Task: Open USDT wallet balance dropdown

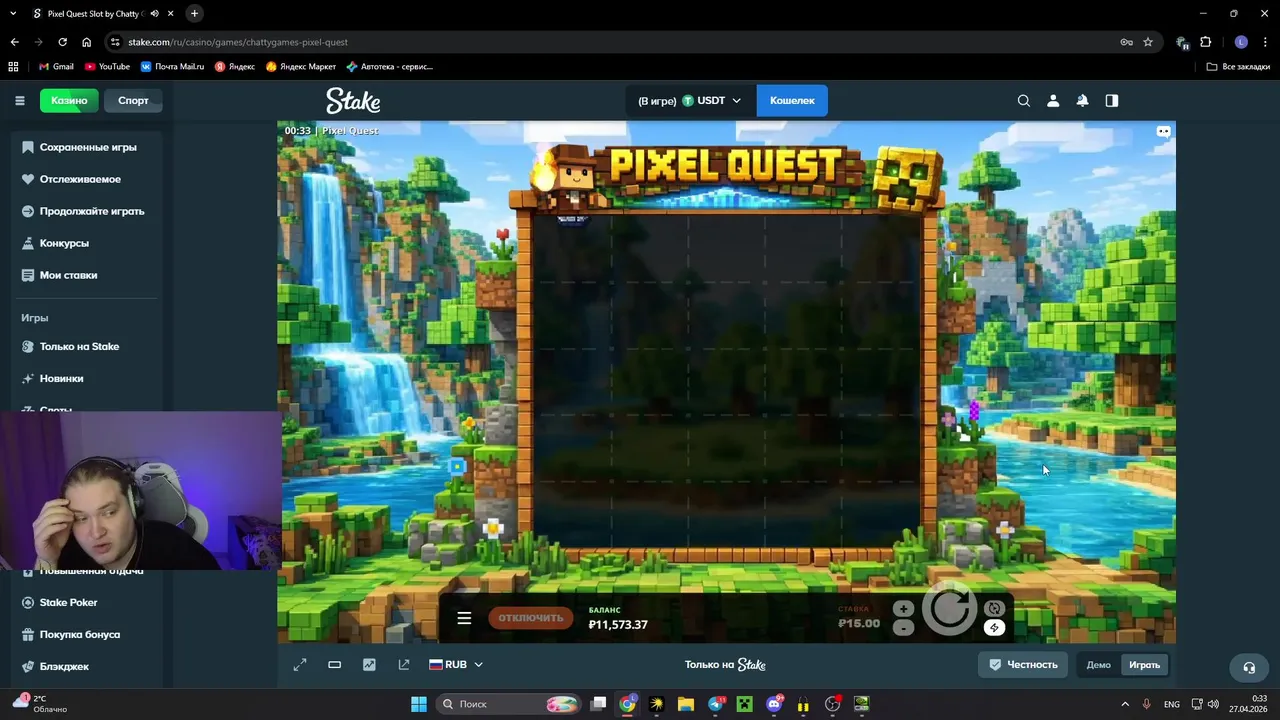Action: pyautogui.click(x=690, y=101)
